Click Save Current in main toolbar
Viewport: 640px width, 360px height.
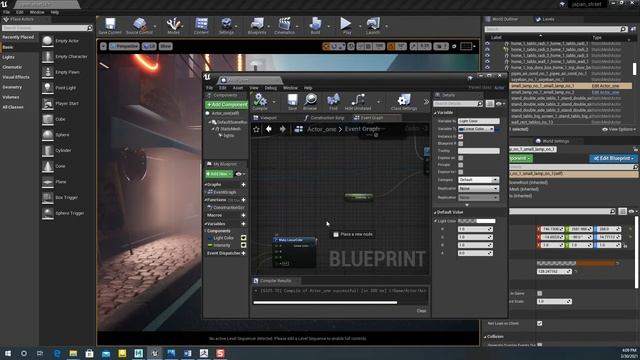pos(110,25)
